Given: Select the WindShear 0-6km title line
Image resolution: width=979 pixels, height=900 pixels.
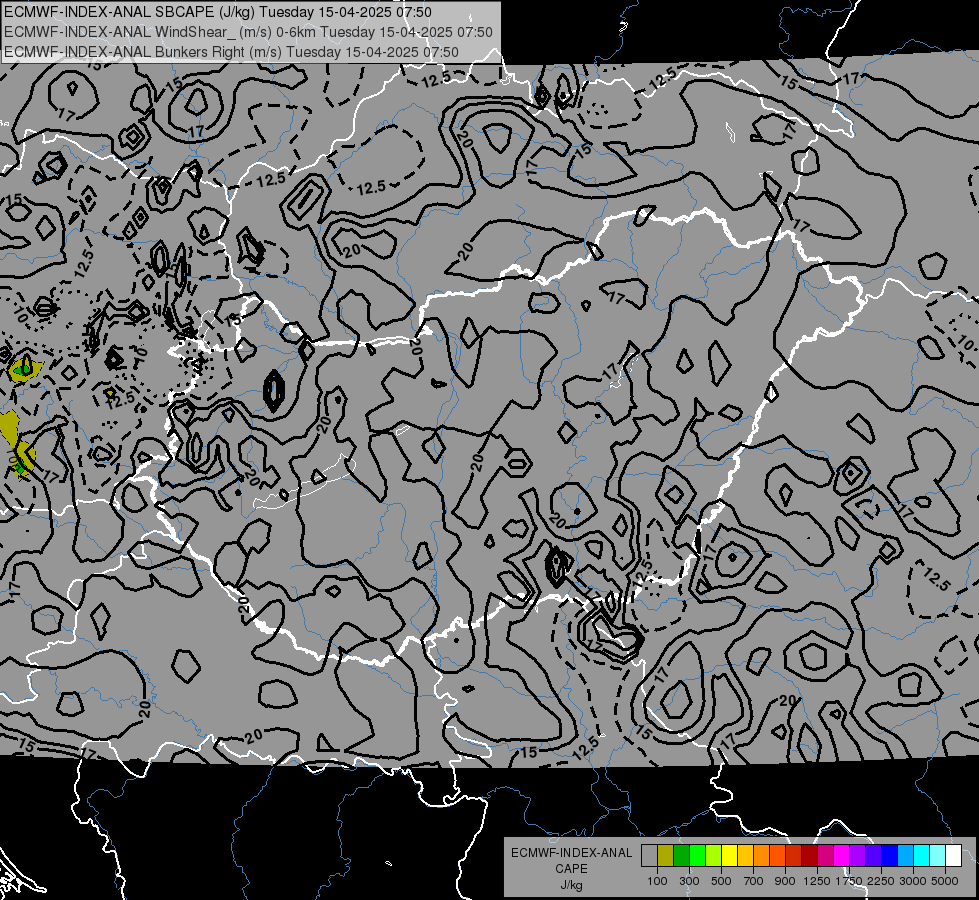Looking at the screenshot, I should click(x=248, y=32).
